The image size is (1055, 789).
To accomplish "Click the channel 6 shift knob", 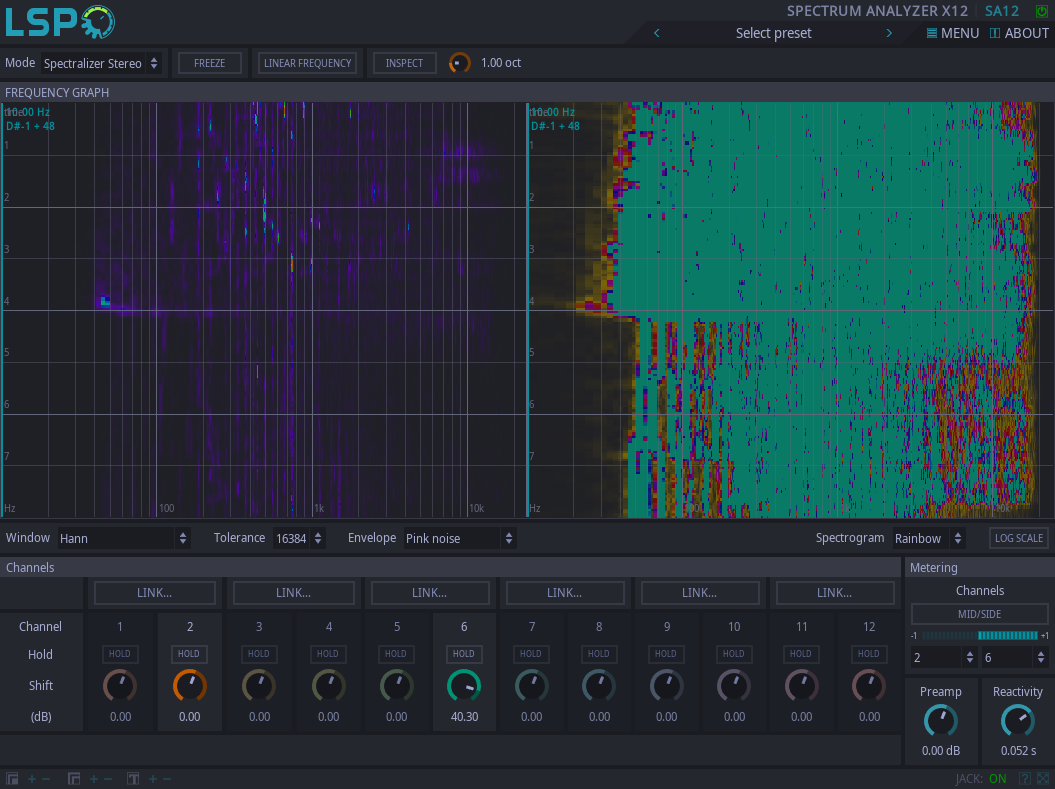I will tap(463, 685).
